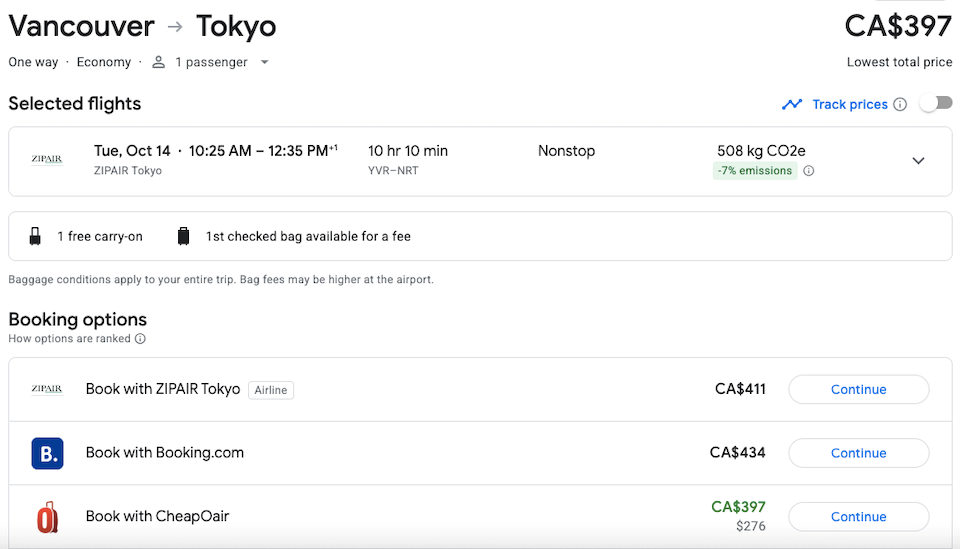Open the 'How options are ranked' info icon
This screenshot has height=549, width=960.
(140, 338)
